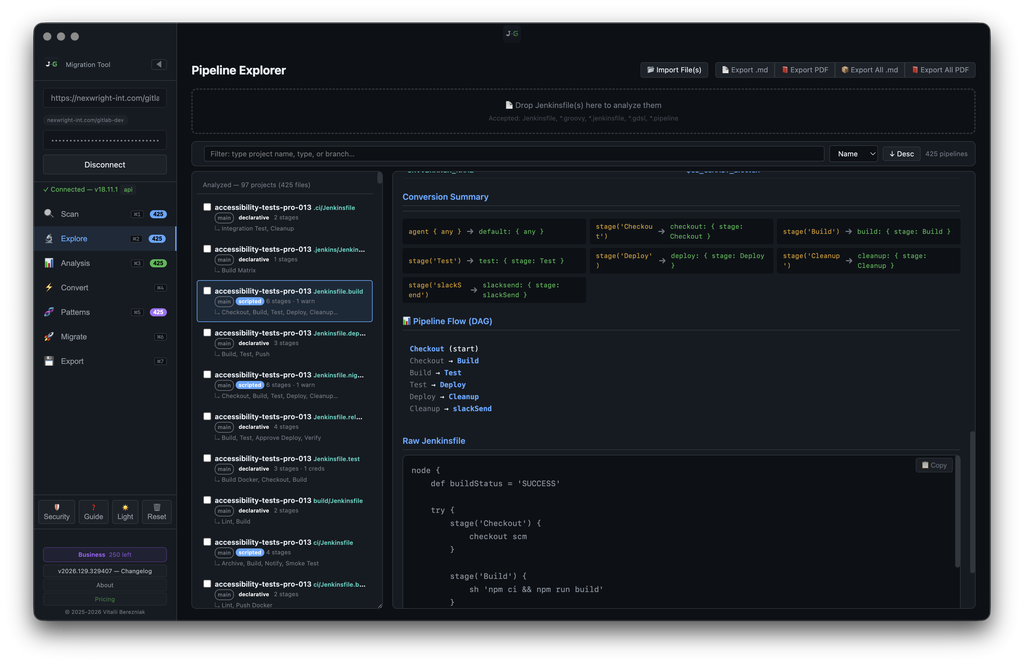Viewport: 1024px width, 665px height.
Task: Click the stage('Build') conversion mapping
Action: (x=868, y=231)
